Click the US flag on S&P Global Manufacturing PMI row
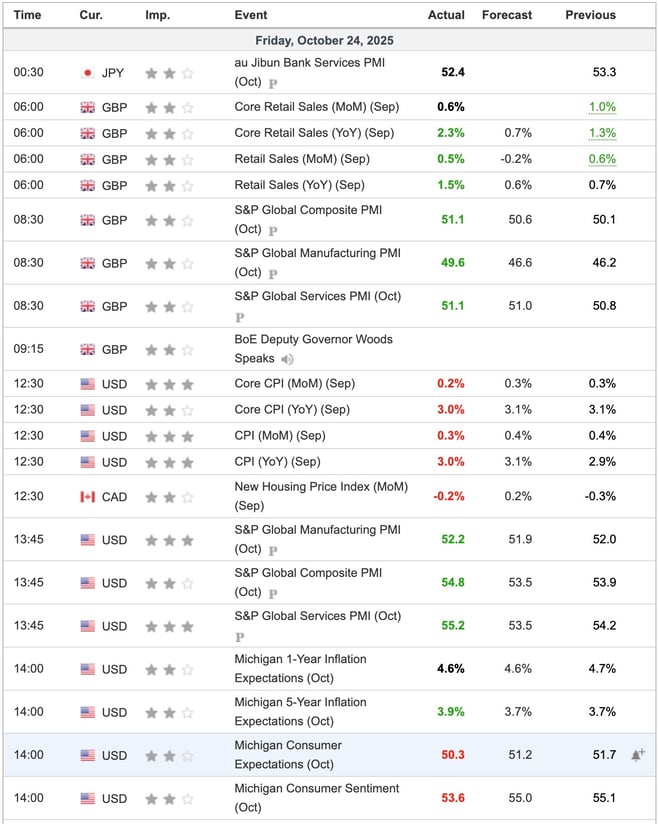This screenshot has width=658, height=824. click(x=85, y=540)
